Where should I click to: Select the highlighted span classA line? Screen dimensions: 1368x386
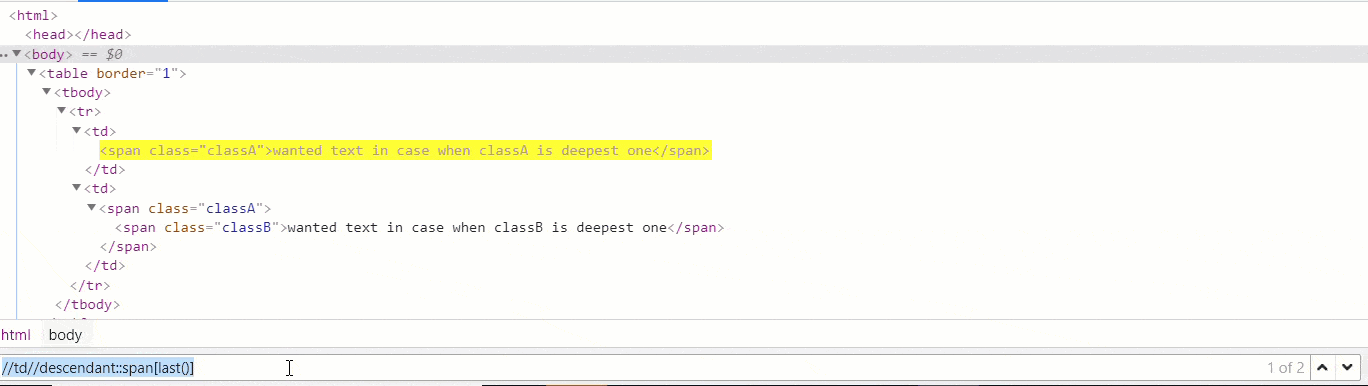pyautogui.click(x=405, y=151)
